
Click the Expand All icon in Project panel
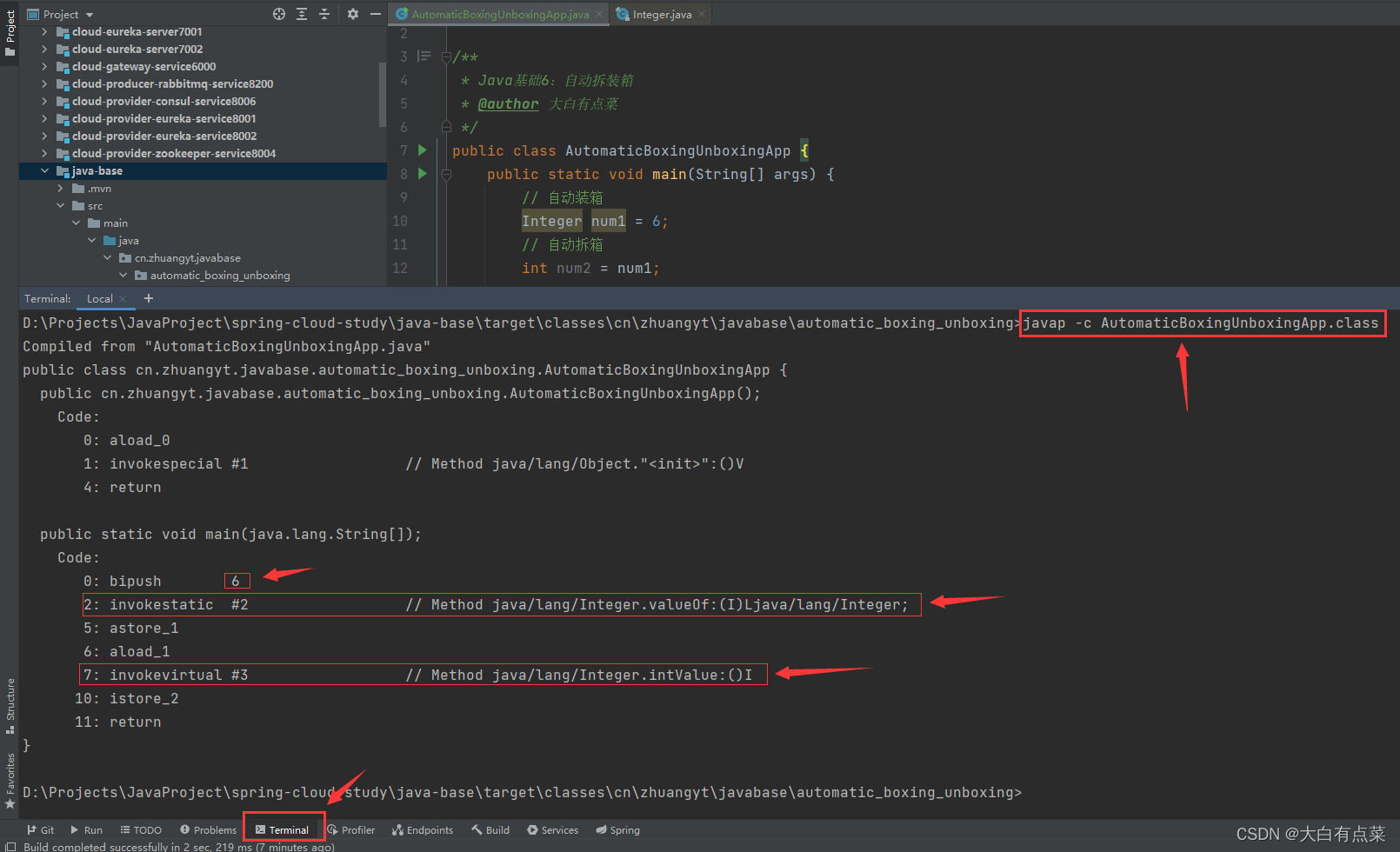(302, 14)
